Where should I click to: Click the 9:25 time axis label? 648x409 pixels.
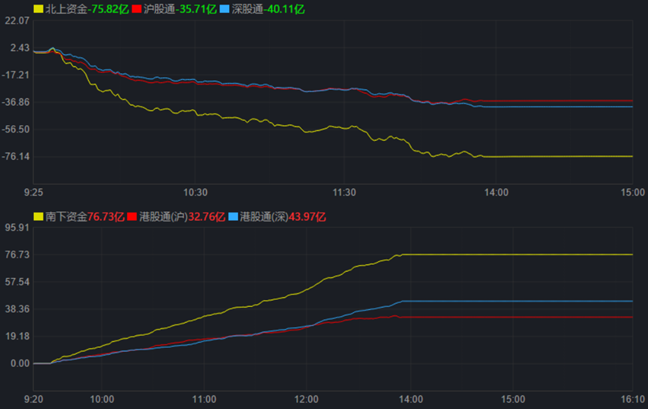(33, 191)
